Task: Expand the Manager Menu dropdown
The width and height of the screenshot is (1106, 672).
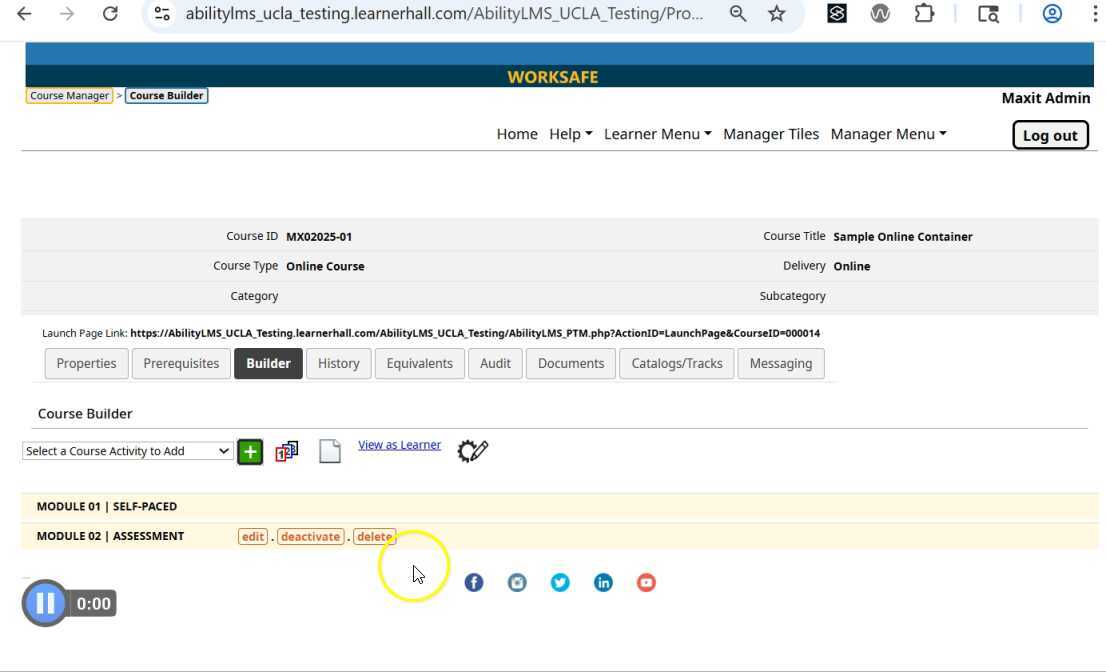Action: point(888,134)
